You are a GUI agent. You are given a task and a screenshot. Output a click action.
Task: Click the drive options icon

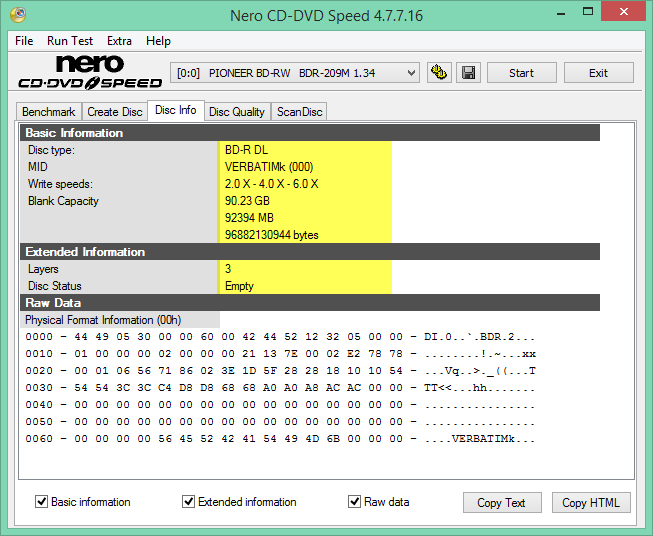439,73
